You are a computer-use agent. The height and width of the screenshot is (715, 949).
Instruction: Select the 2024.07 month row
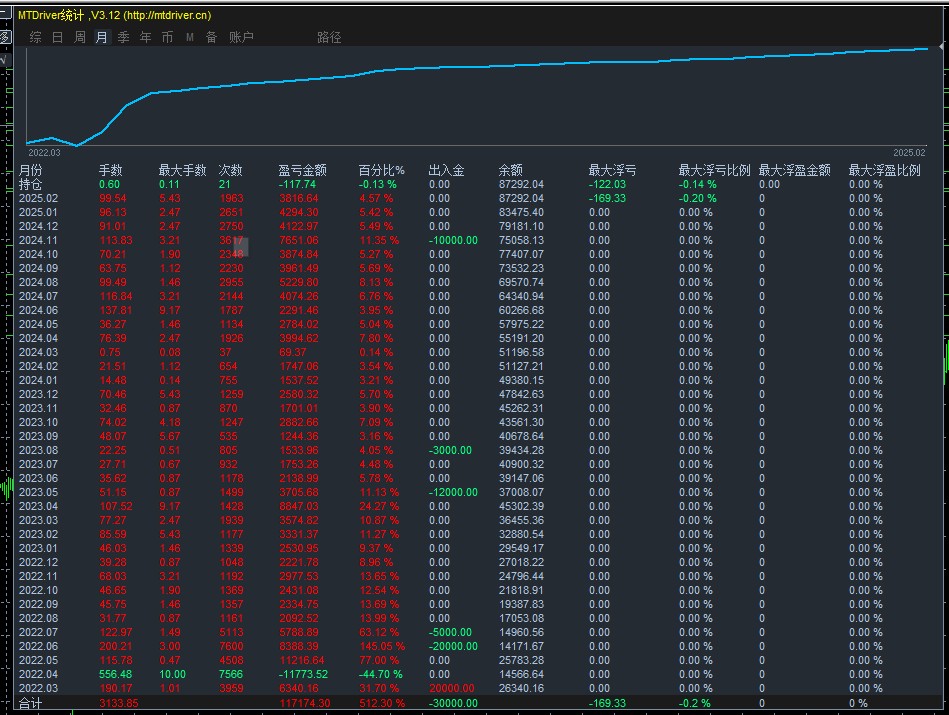click(39, 296)
